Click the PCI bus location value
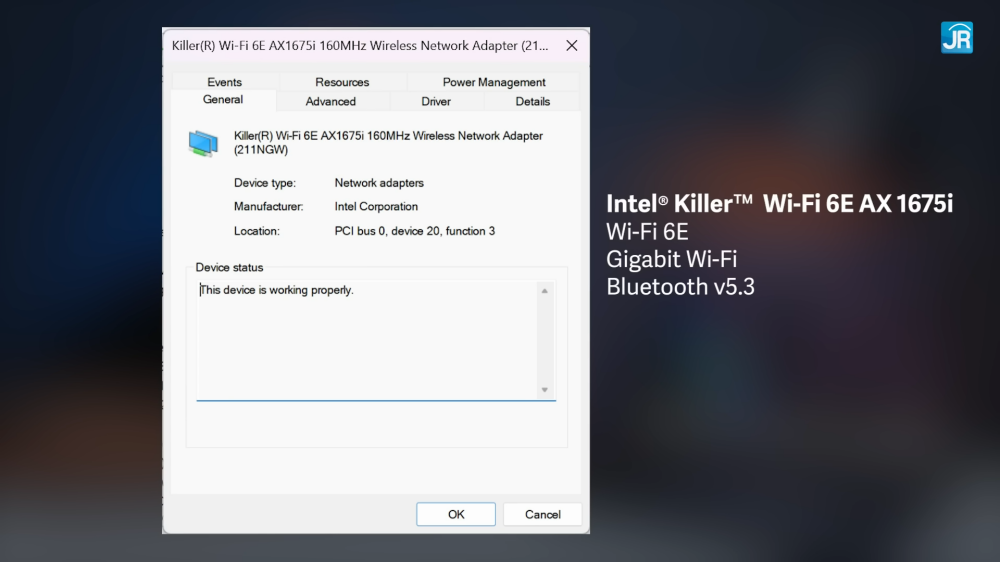The height and width of the screenshot is (562, 1000). 414,231
